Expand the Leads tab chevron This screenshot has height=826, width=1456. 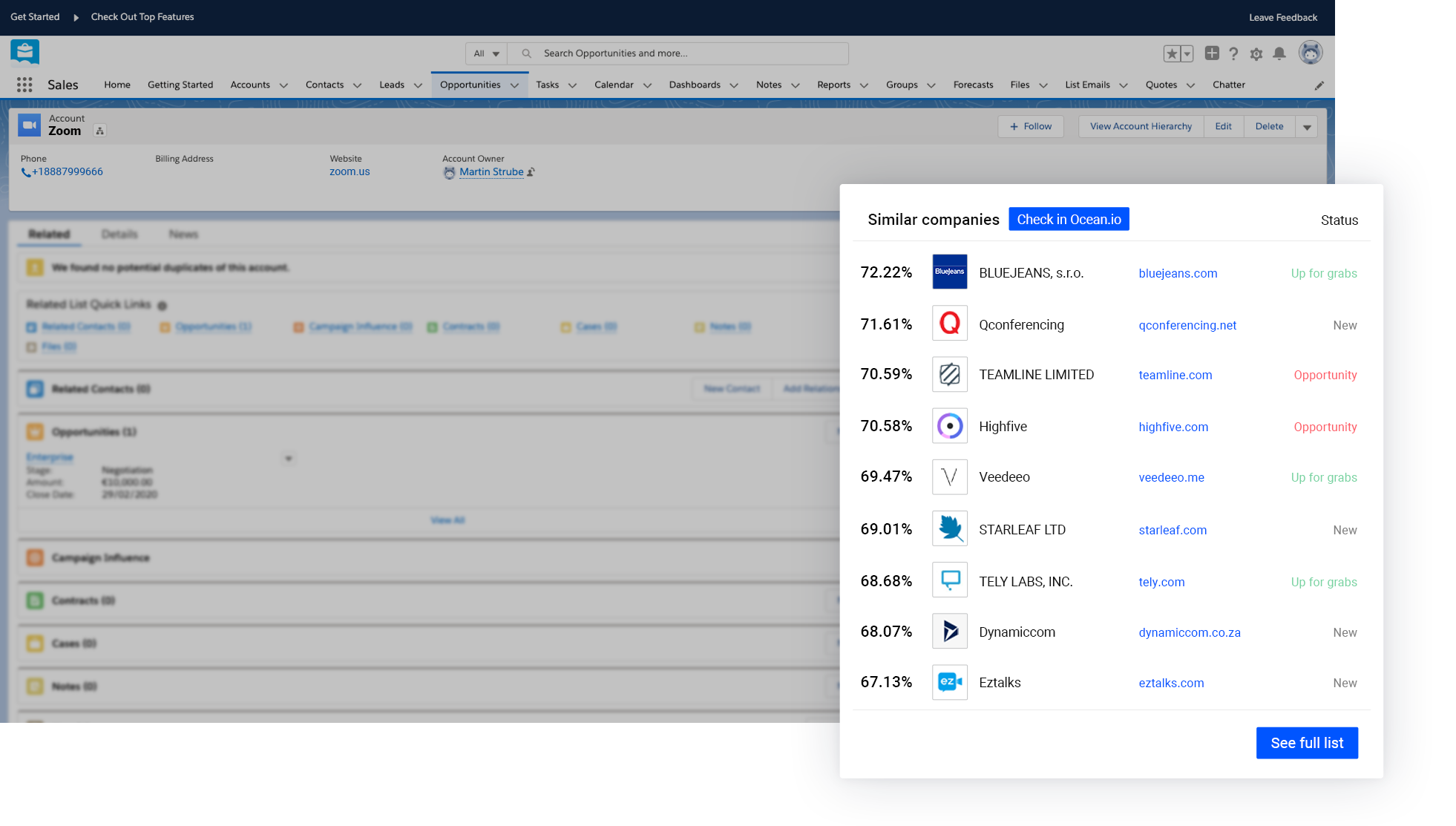tap(418, 85)
